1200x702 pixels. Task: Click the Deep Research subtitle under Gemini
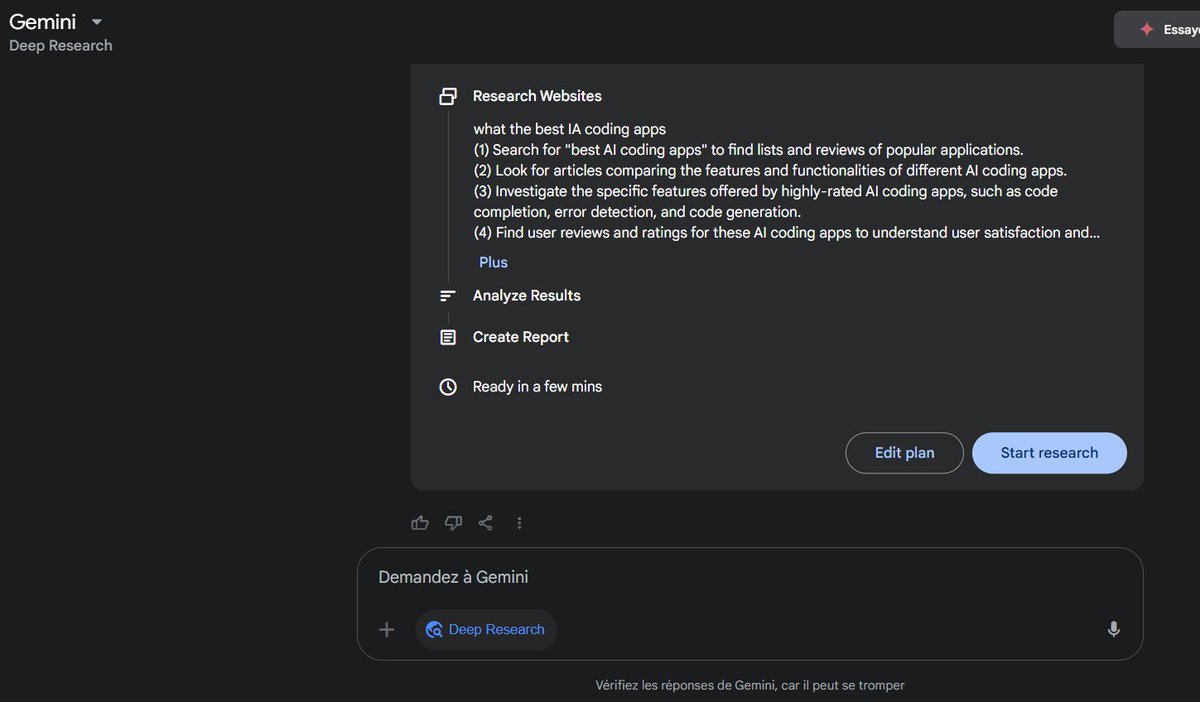[61, 45]
